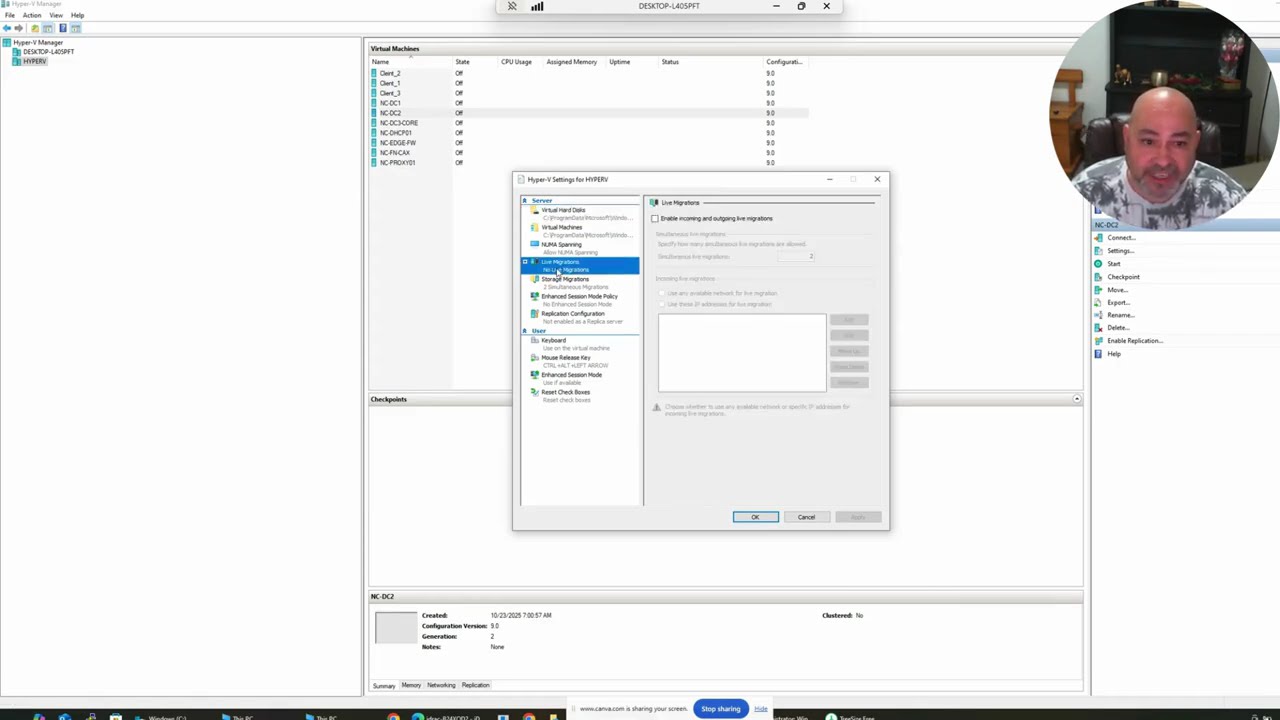Click the Stop sharing button
Screen dimensions: 1280x720
pos(720,709)
